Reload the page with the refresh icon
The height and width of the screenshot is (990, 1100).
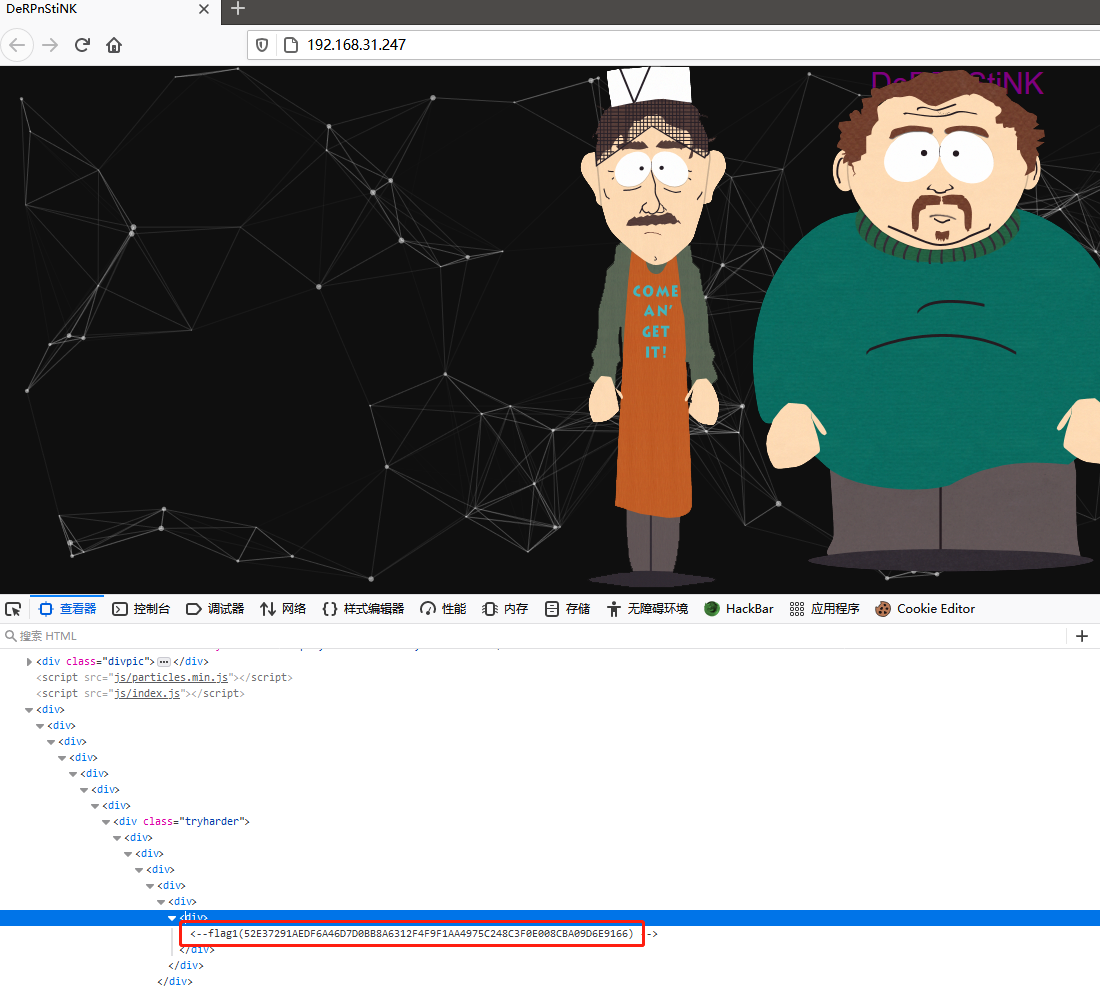(82, 46)
